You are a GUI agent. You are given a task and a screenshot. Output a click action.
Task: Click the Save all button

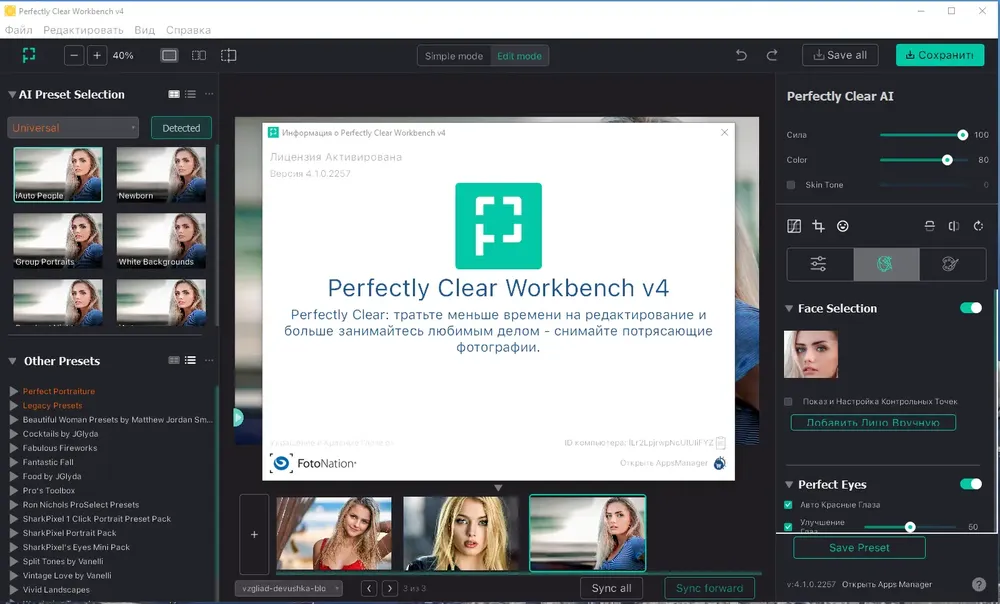(x=840, y=55)
